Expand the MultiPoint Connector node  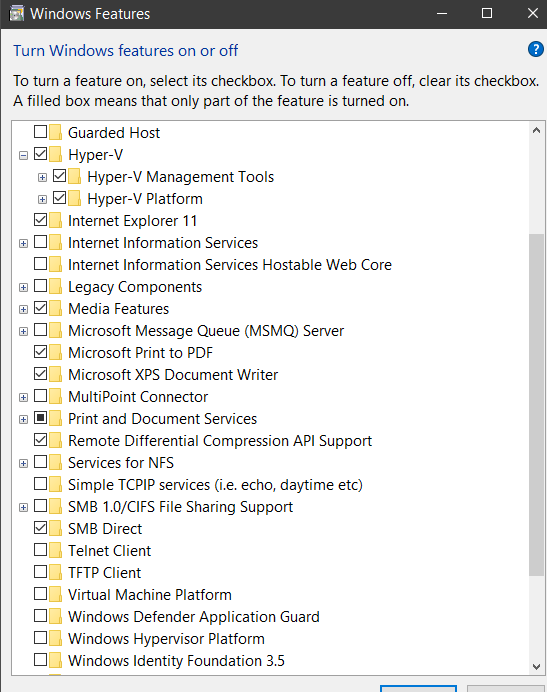tap(23, 398)
